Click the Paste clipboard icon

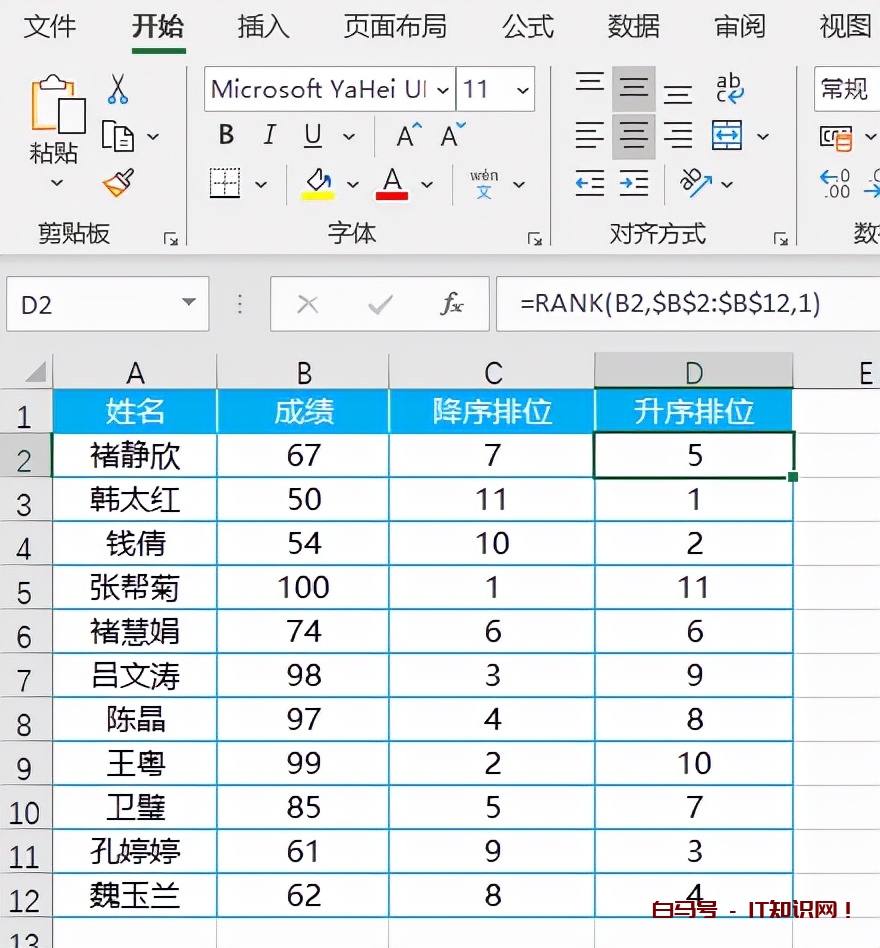(55, 105)
